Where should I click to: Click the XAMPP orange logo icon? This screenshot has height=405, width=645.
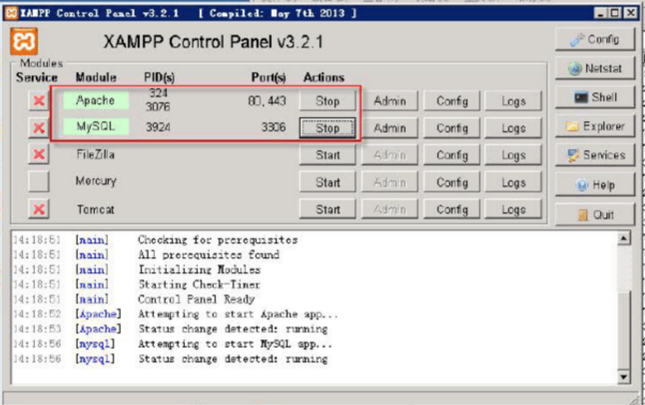click(x=24, y=41)
